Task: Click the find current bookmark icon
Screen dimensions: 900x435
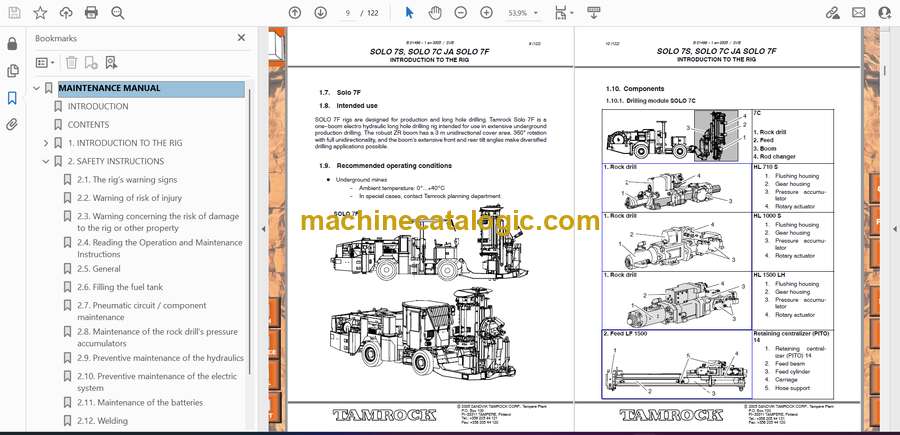Action: pyautogui.click(x=111, y=62)
